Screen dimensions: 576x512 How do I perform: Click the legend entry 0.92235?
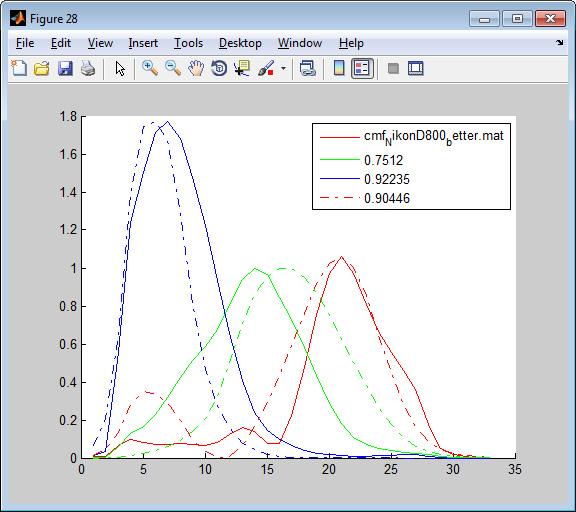pos(387,179)
